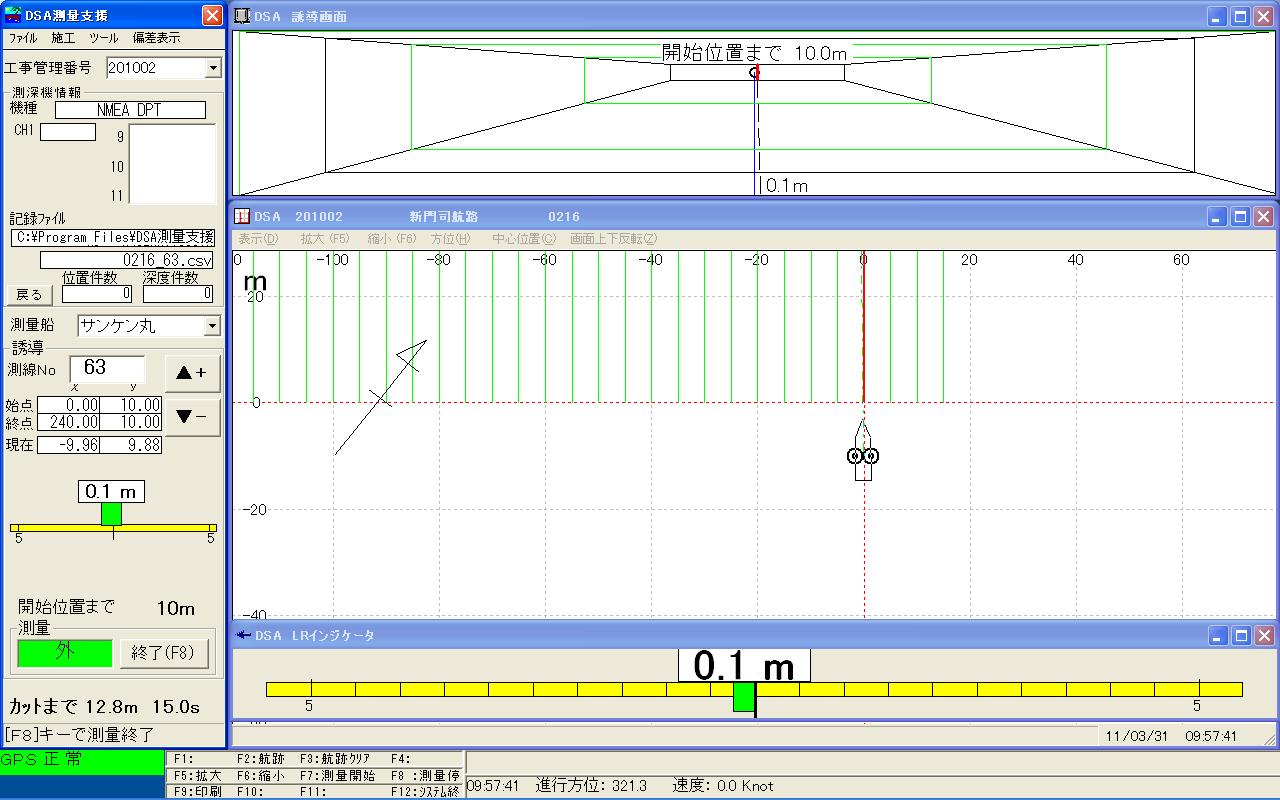Click 拡大 (F5) in the map menu
1280x800 pixels.
(325, 239)
